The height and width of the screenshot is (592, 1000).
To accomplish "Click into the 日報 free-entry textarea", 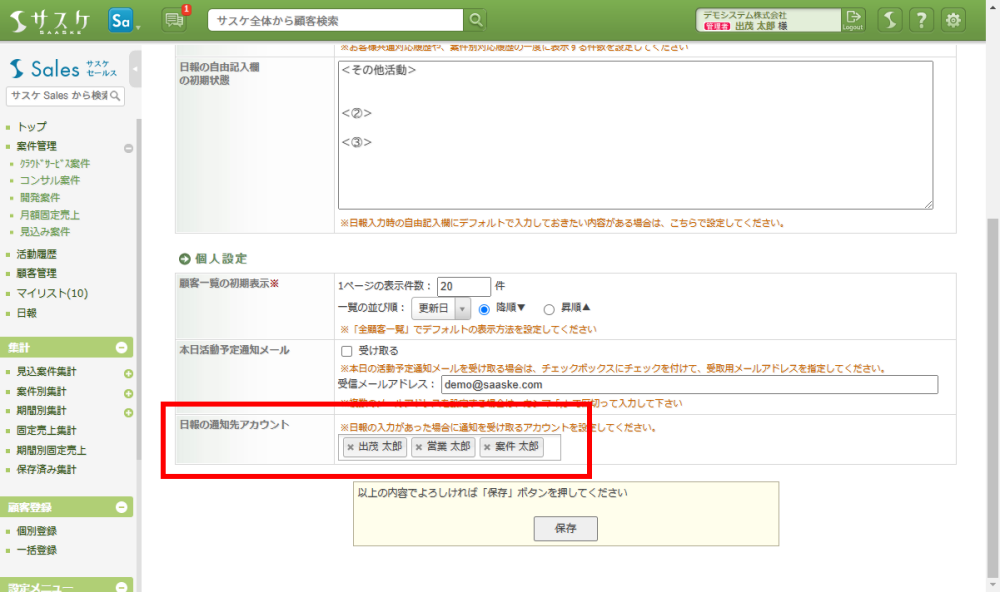I will coord(635,135).
